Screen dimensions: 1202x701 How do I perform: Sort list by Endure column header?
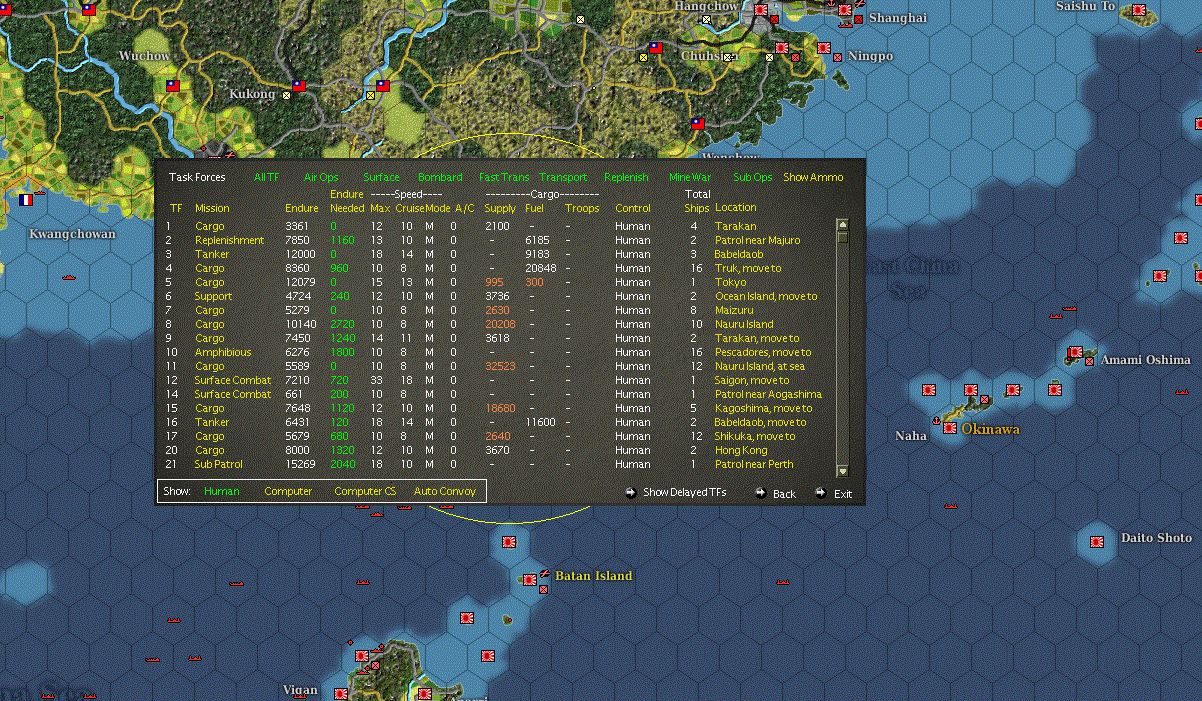pyautogui.click(x=302, y=208)
